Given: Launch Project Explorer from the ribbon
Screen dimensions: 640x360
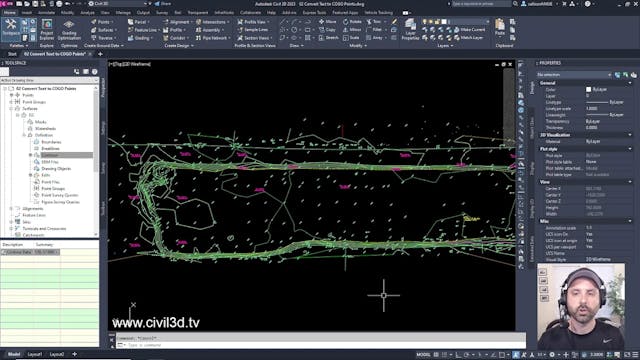Looking at the screenshot, I should 47,29.
